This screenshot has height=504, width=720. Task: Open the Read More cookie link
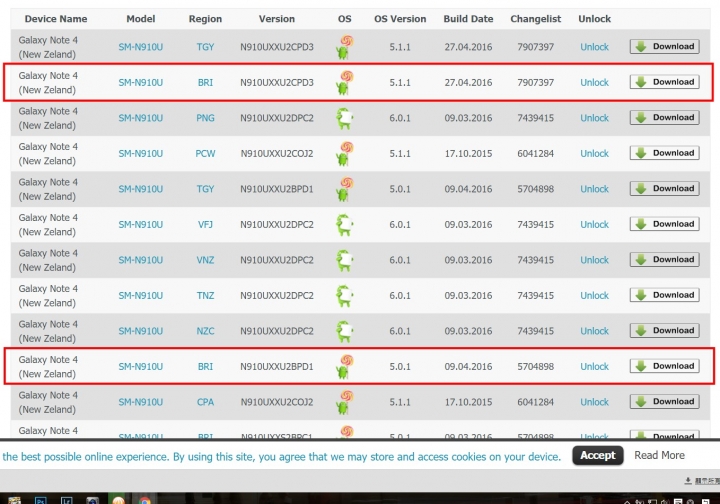(x=659, y=455)
